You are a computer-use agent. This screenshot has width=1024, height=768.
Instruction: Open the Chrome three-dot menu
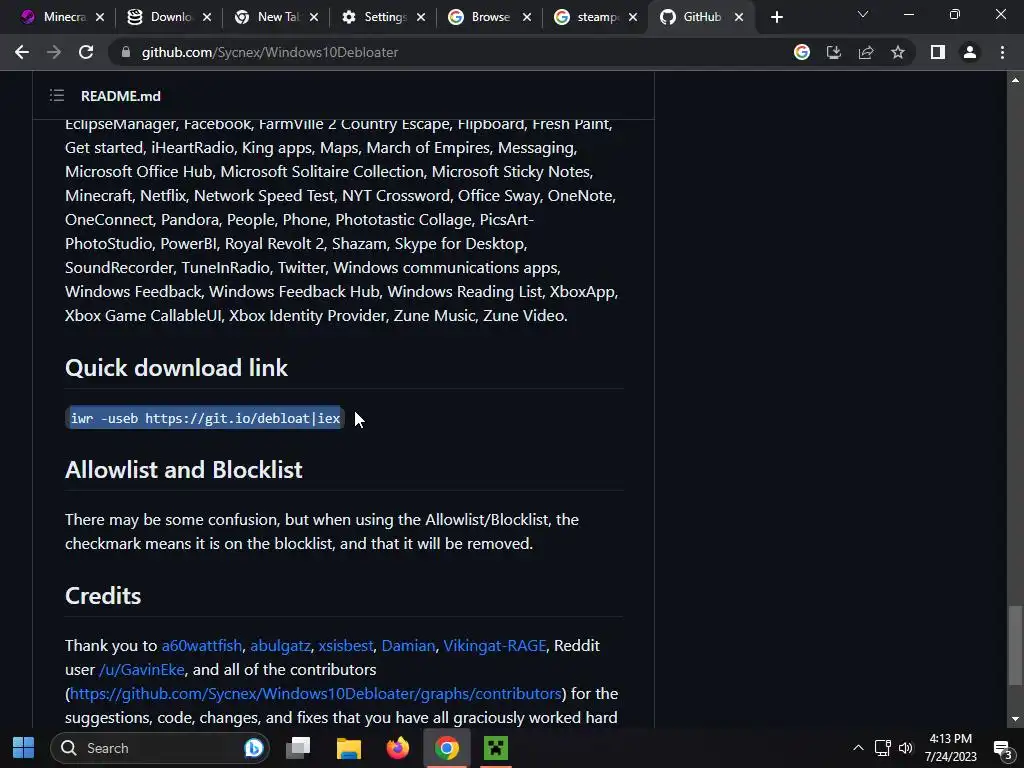[1002, 52]
